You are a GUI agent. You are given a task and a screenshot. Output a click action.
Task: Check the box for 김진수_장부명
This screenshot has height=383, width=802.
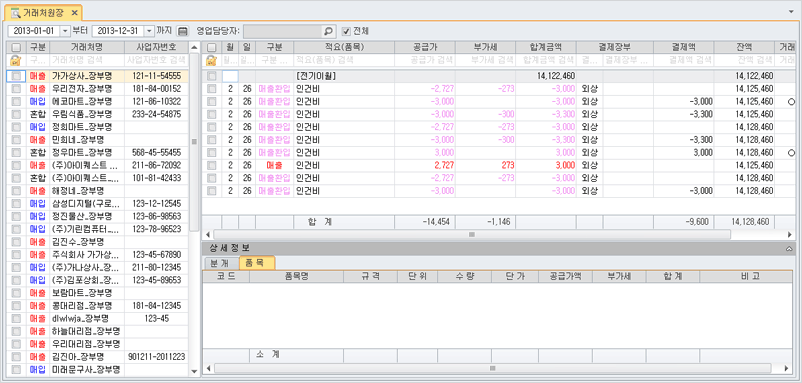(16, 242)
